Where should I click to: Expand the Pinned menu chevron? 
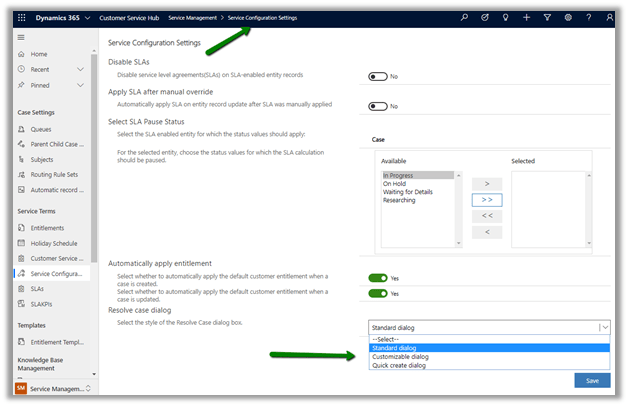80,85
